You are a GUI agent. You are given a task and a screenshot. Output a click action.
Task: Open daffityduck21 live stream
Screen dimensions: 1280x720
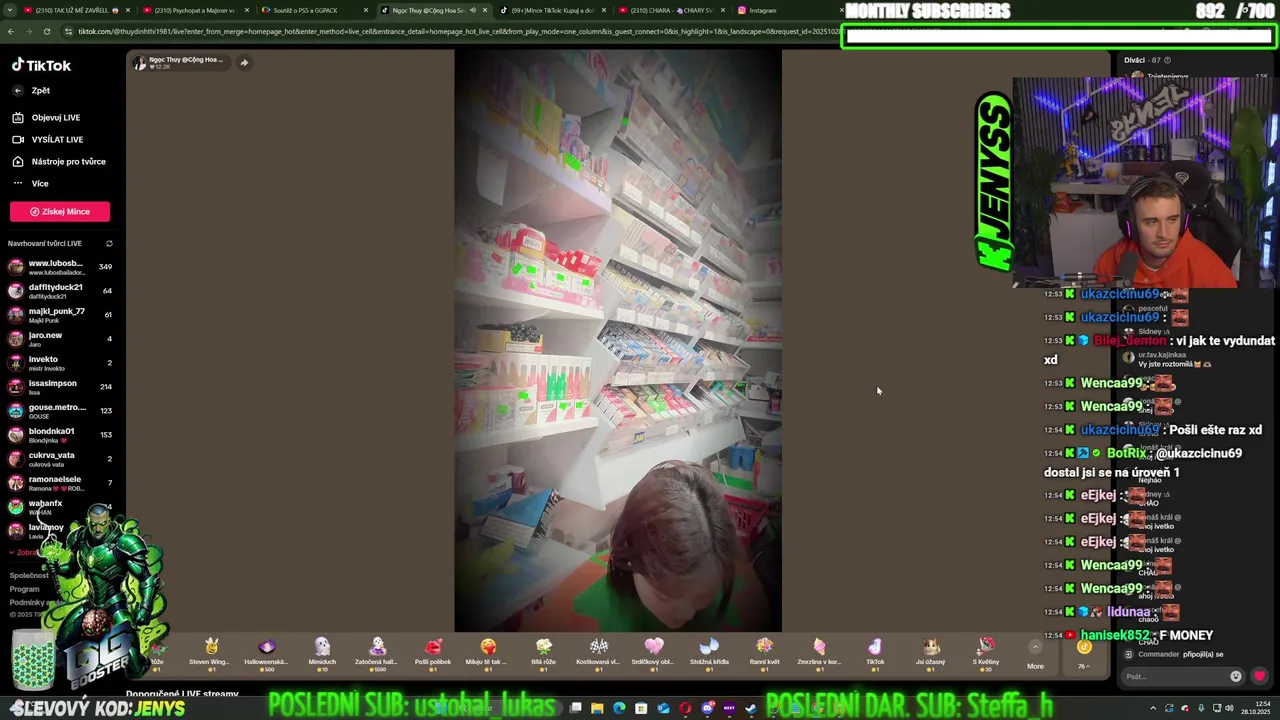[x=60, y=291]
